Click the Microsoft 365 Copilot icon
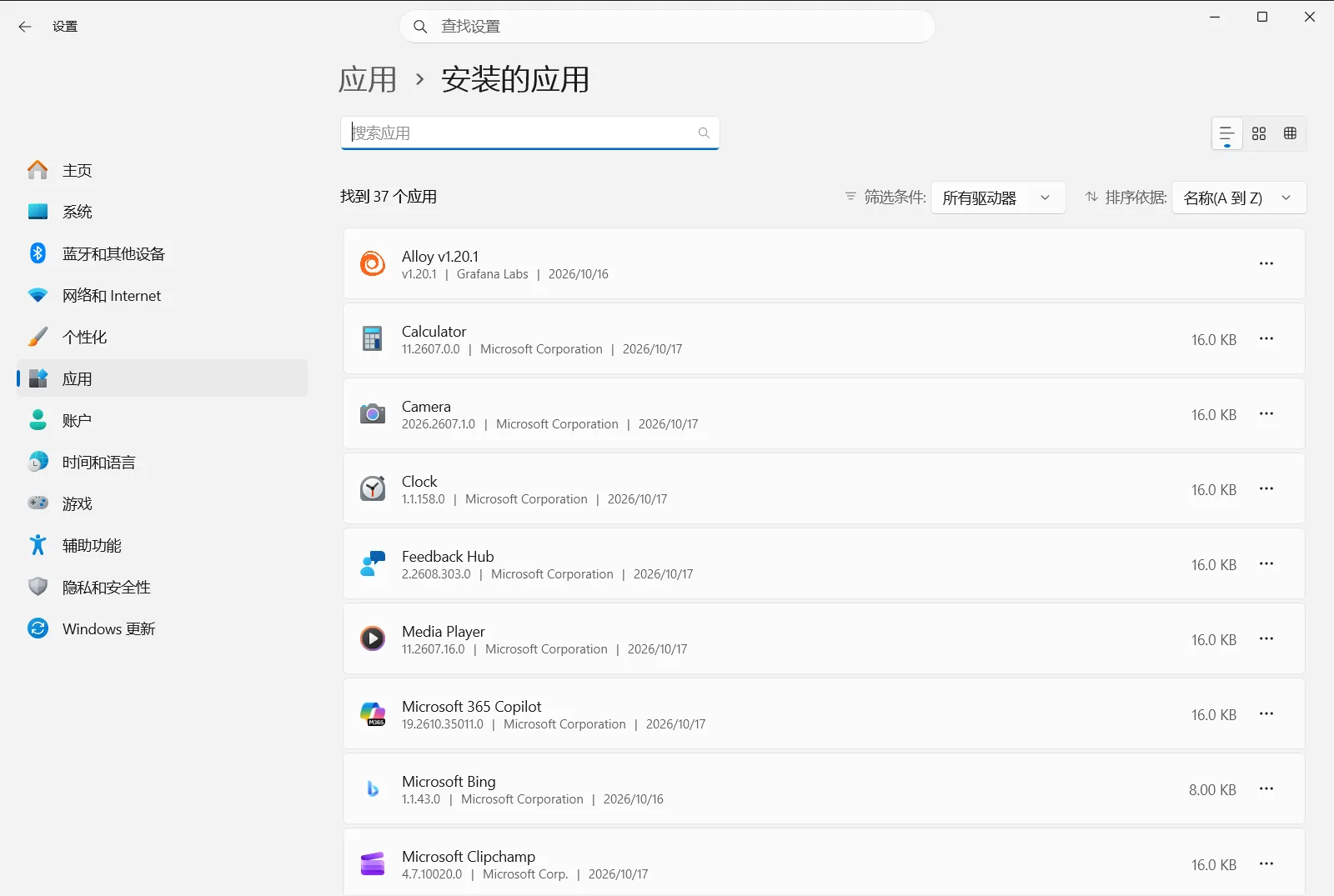Screen dimensions: 1334x896 (x=373, y=713)
